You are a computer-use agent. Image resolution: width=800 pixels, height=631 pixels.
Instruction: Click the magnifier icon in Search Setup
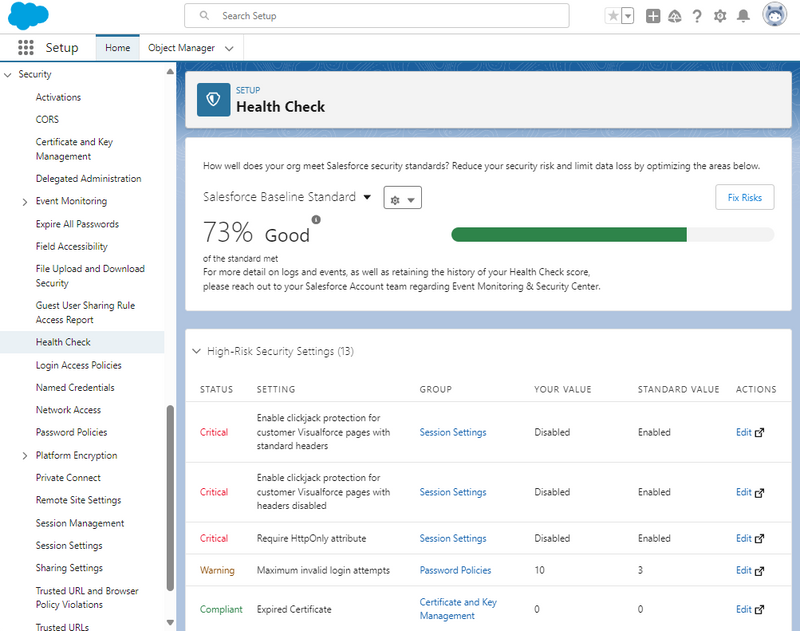point(204,16)
